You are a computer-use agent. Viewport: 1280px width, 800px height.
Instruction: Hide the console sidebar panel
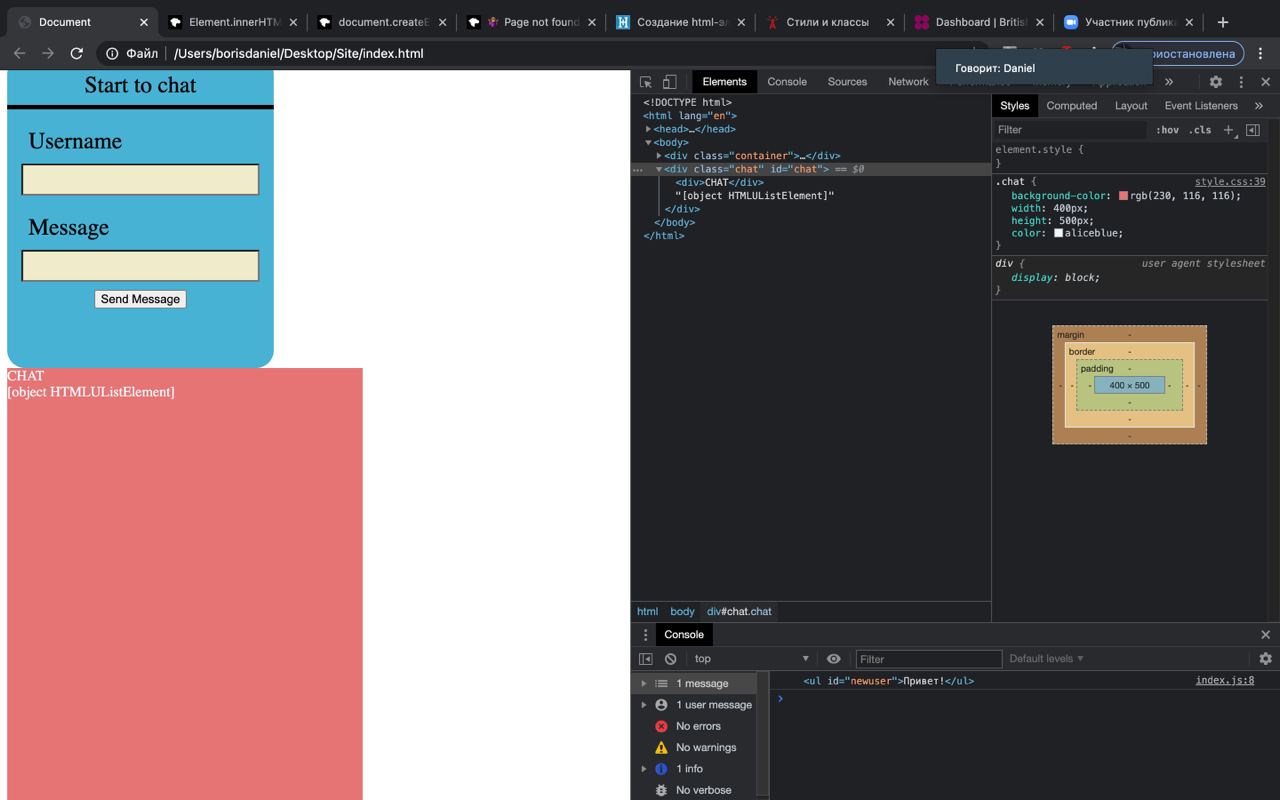point(646,659)
